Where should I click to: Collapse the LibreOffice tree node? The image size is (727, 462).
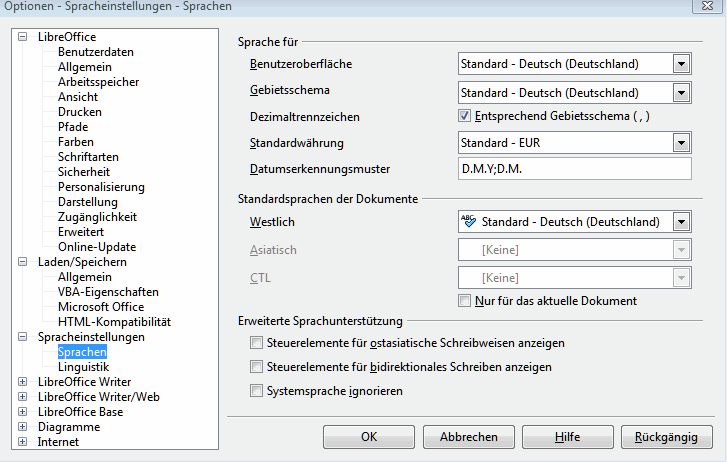point(22,37)
